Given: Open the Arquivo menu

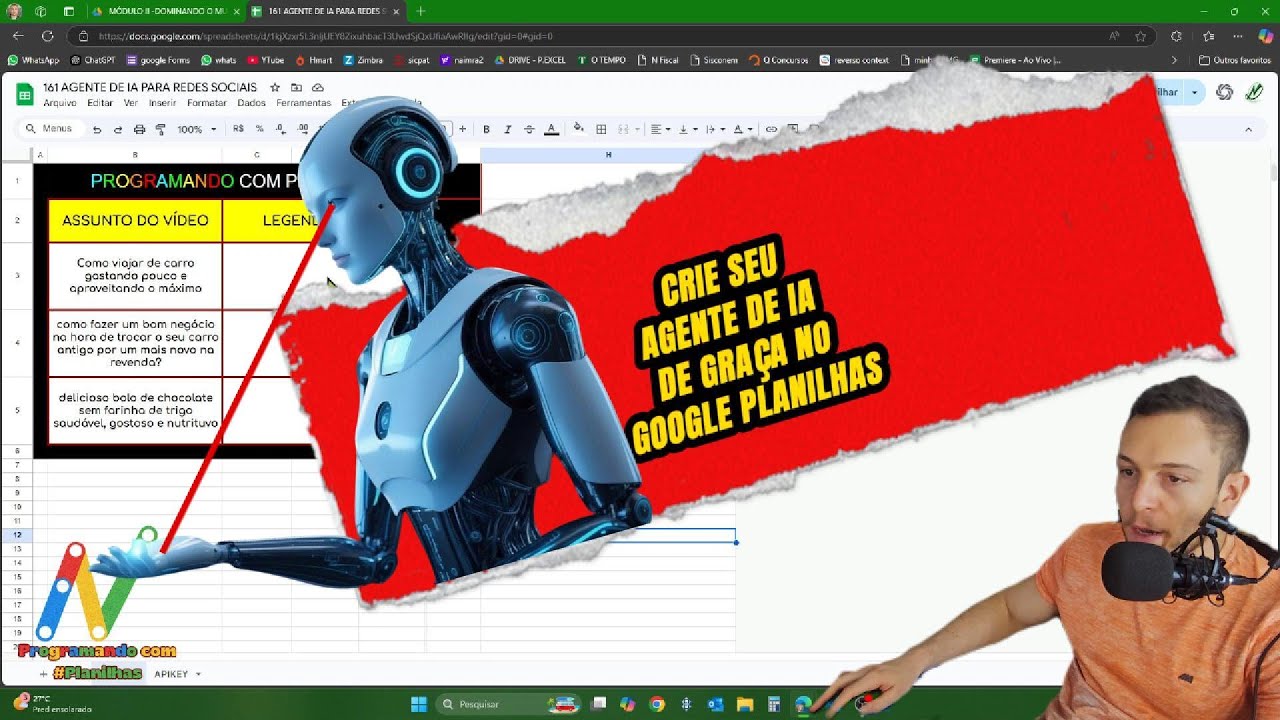Looking at the screenshot, I should [x=60, y=103].
